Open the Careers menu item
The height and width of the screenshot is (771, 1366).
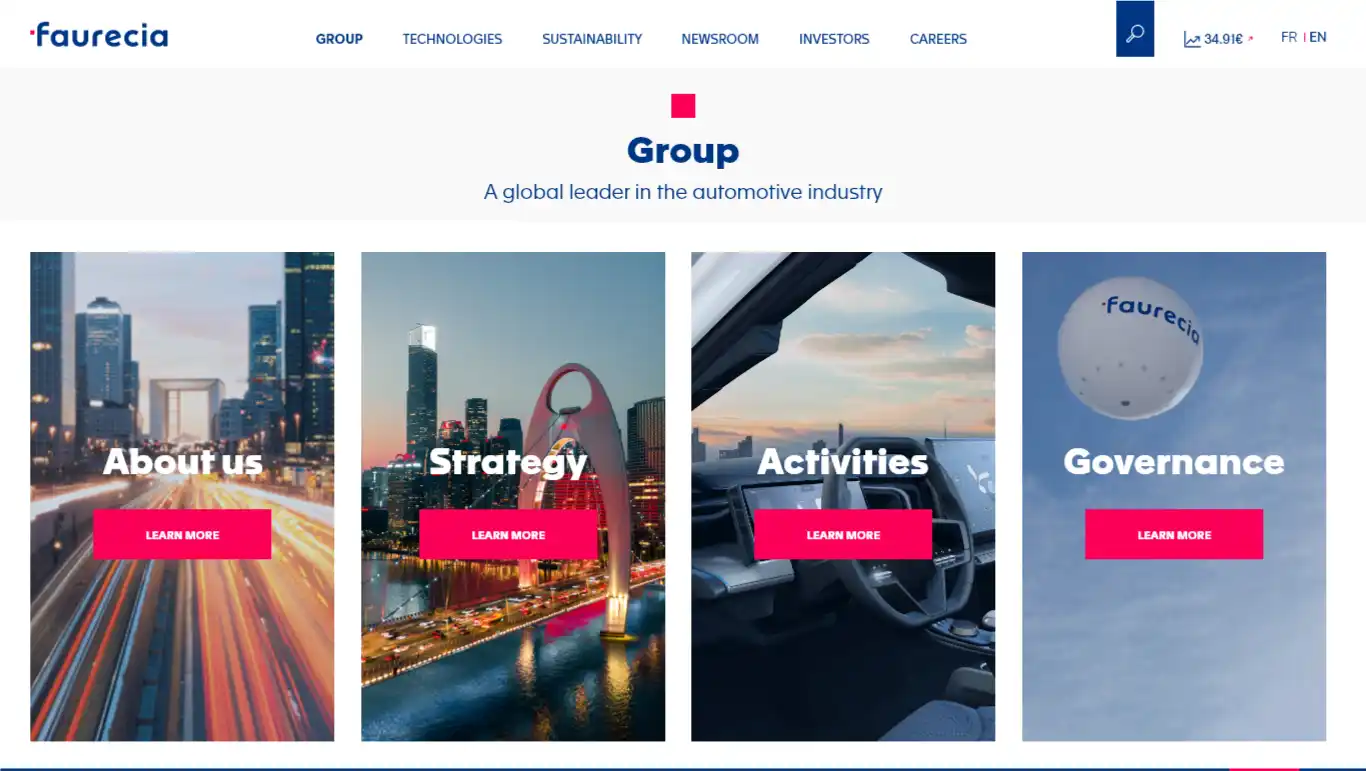pos(938,39)
